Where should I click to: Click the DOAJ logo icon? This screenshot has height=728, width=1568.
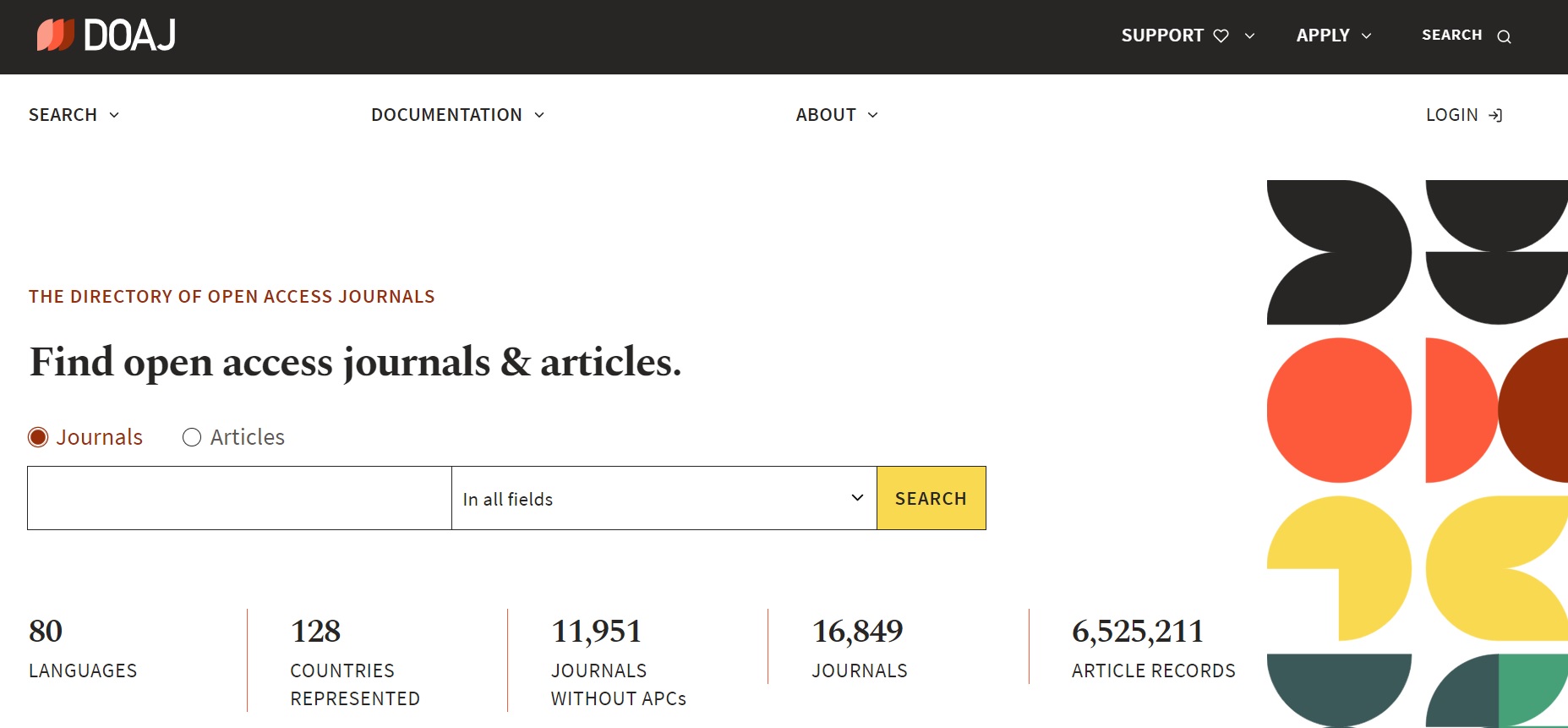pos(56,35)
